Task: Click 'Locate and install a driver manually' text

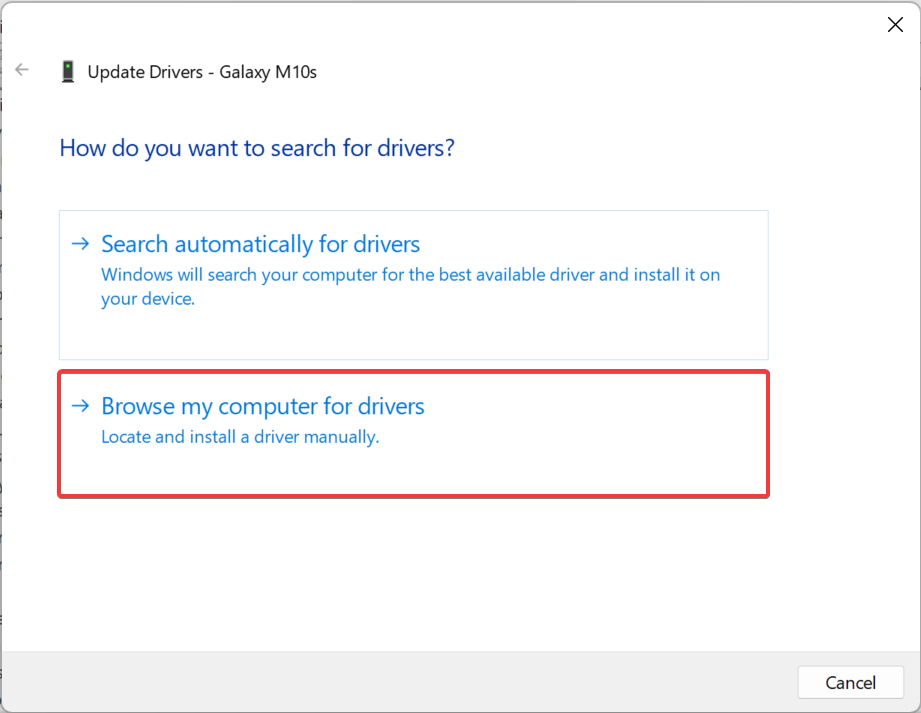Action: click(x=240, y=437)
